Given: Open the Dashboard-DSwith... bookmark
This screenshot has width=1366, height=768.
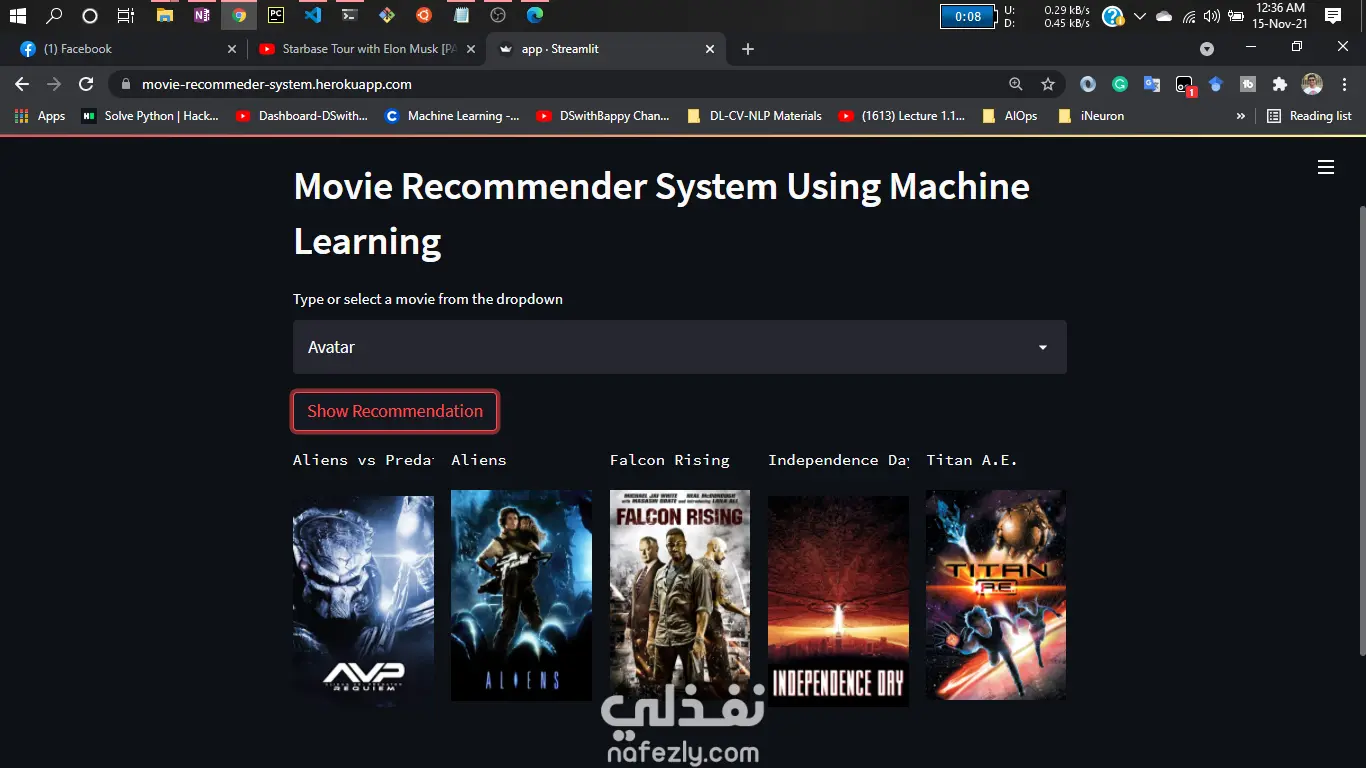Looking at the screenshot, I should pyautogui.click(x=302, y=116).
